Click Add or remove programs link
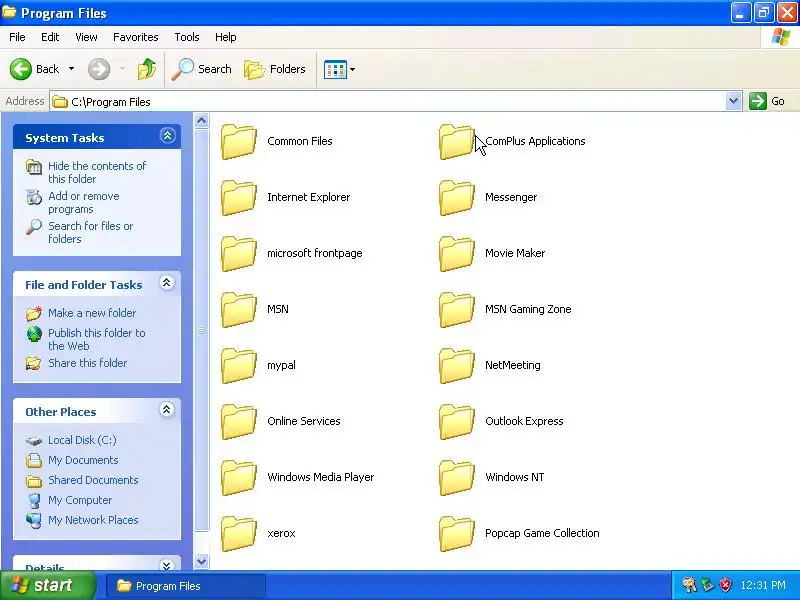The image size is (800, 600). [x=84, y=203]
